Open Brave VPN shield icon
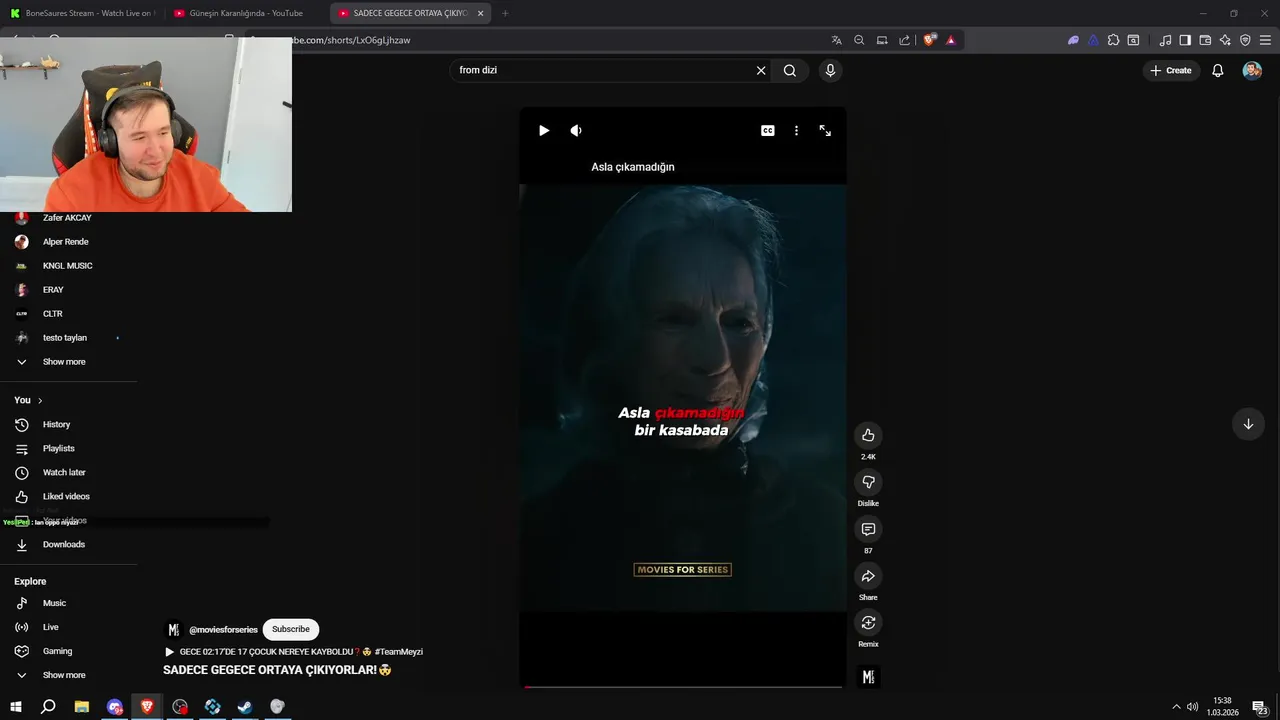Screen dimensions: 1280x720 [x=1245, y=40]
